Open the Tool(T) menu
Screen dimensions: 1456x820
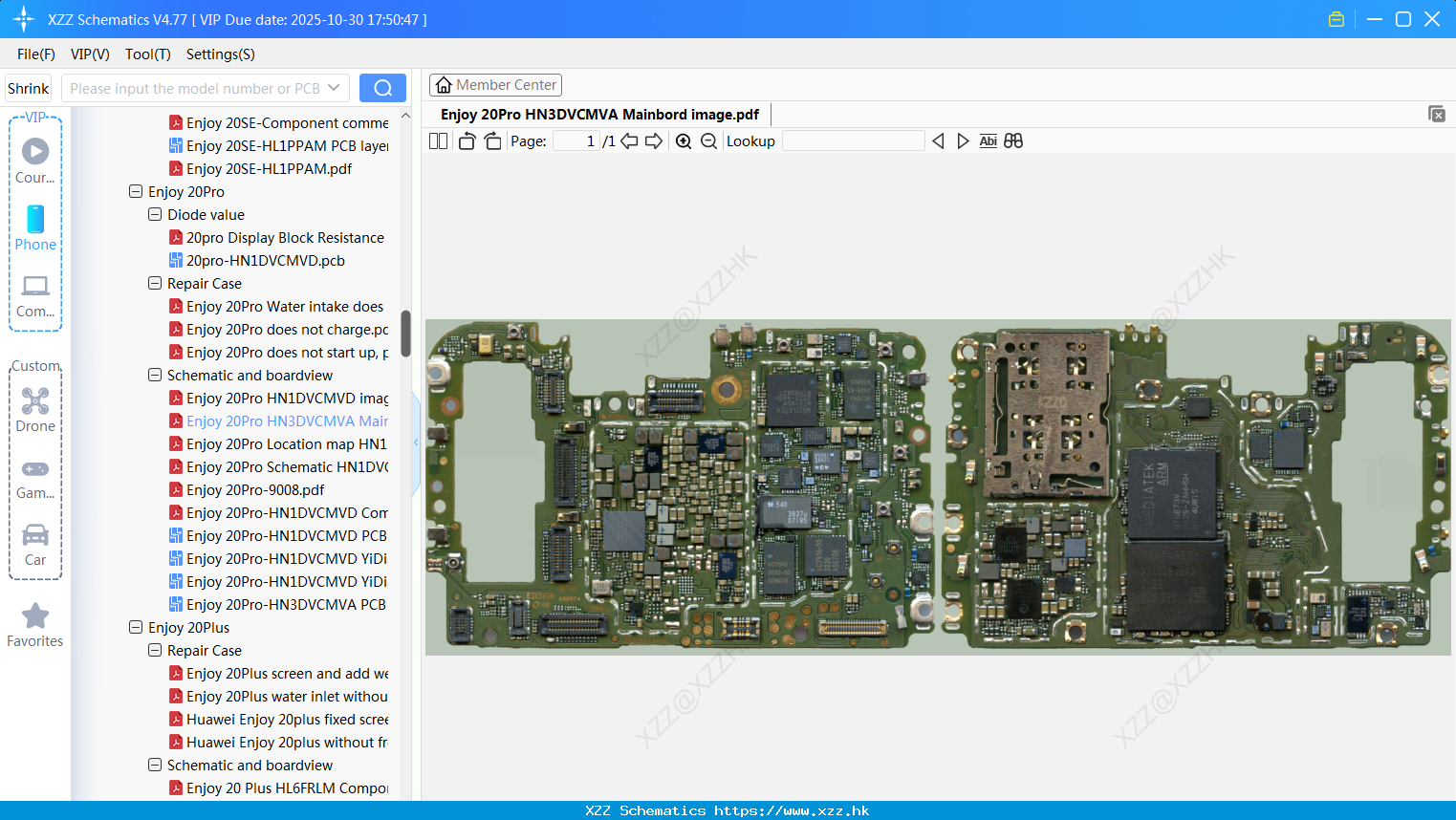coord(148,54)
